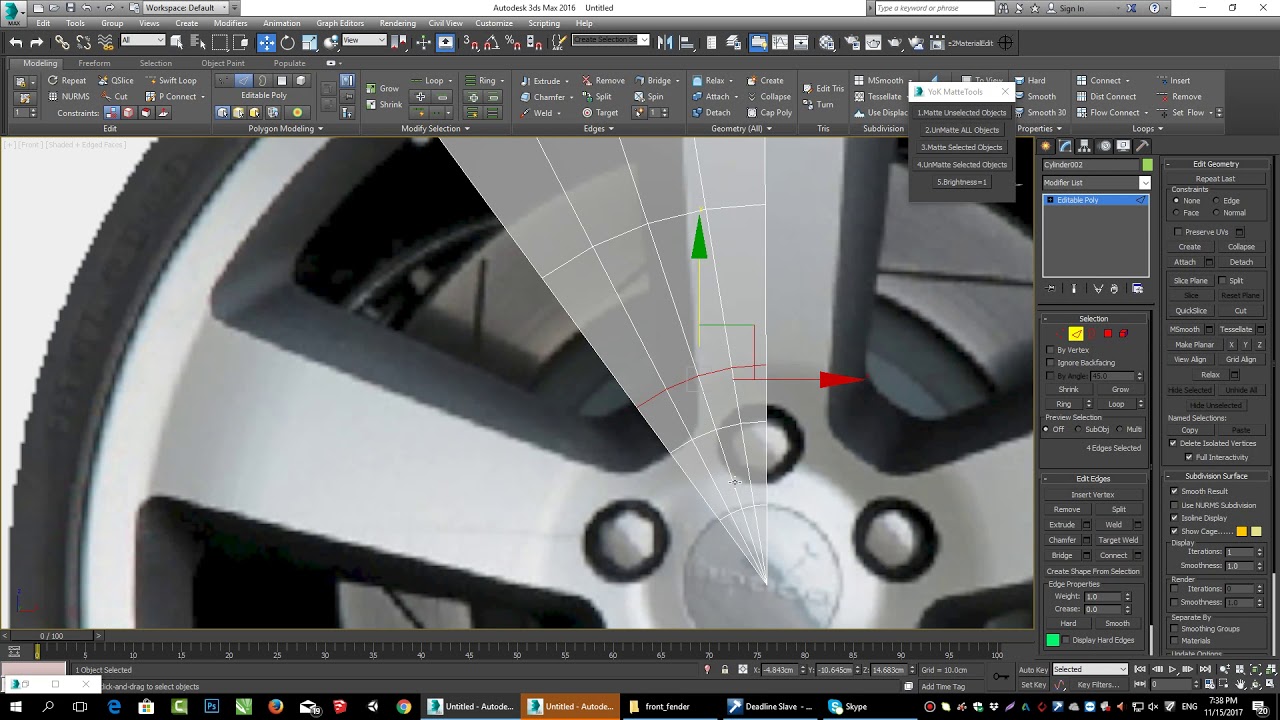This screenshot has height=720, width=1280.
Task: Open reference coordinate system View dropdown
Action: pyautogui.click(x=364, y=41)
